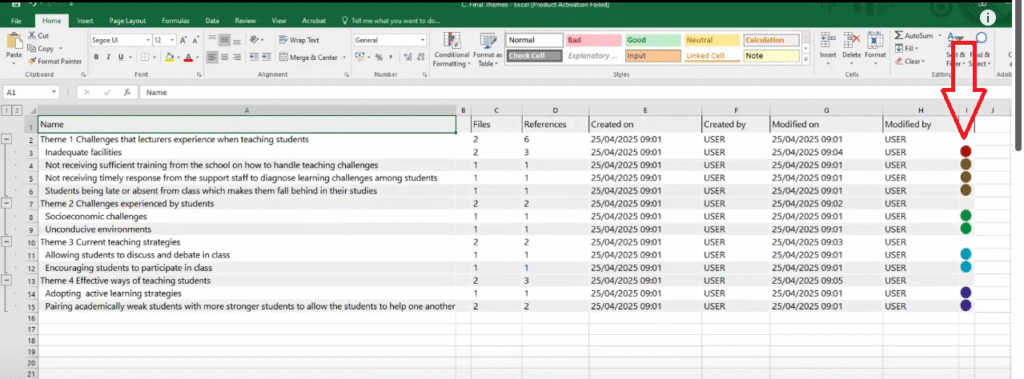Increase font size with the large A icon
The image size is (1024, 379).
(x=184, y=40)
